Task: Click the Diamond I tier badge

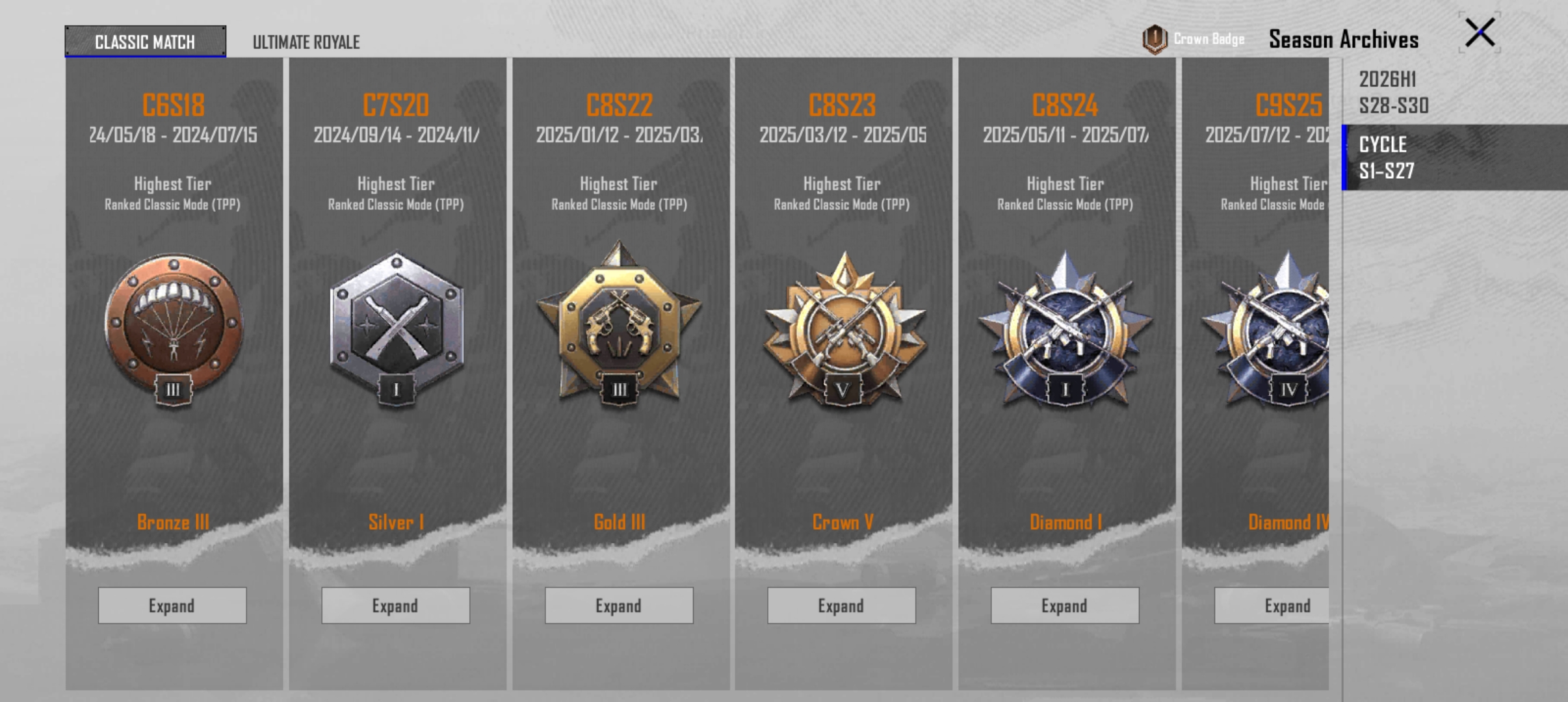Action: click(1065, 330)
